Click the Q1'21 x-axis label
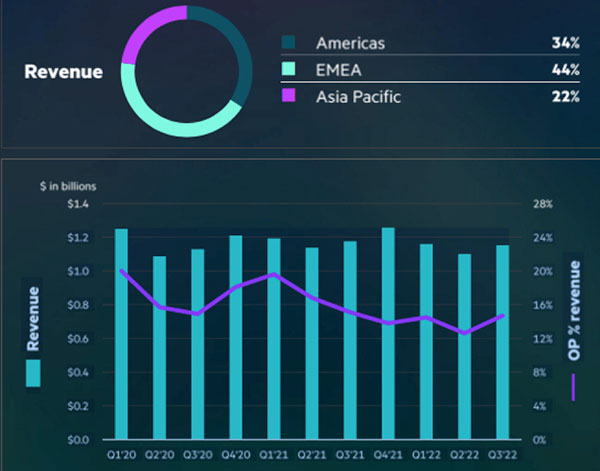The height and width of the screenshot is (471, 600). tap(273, 455)
